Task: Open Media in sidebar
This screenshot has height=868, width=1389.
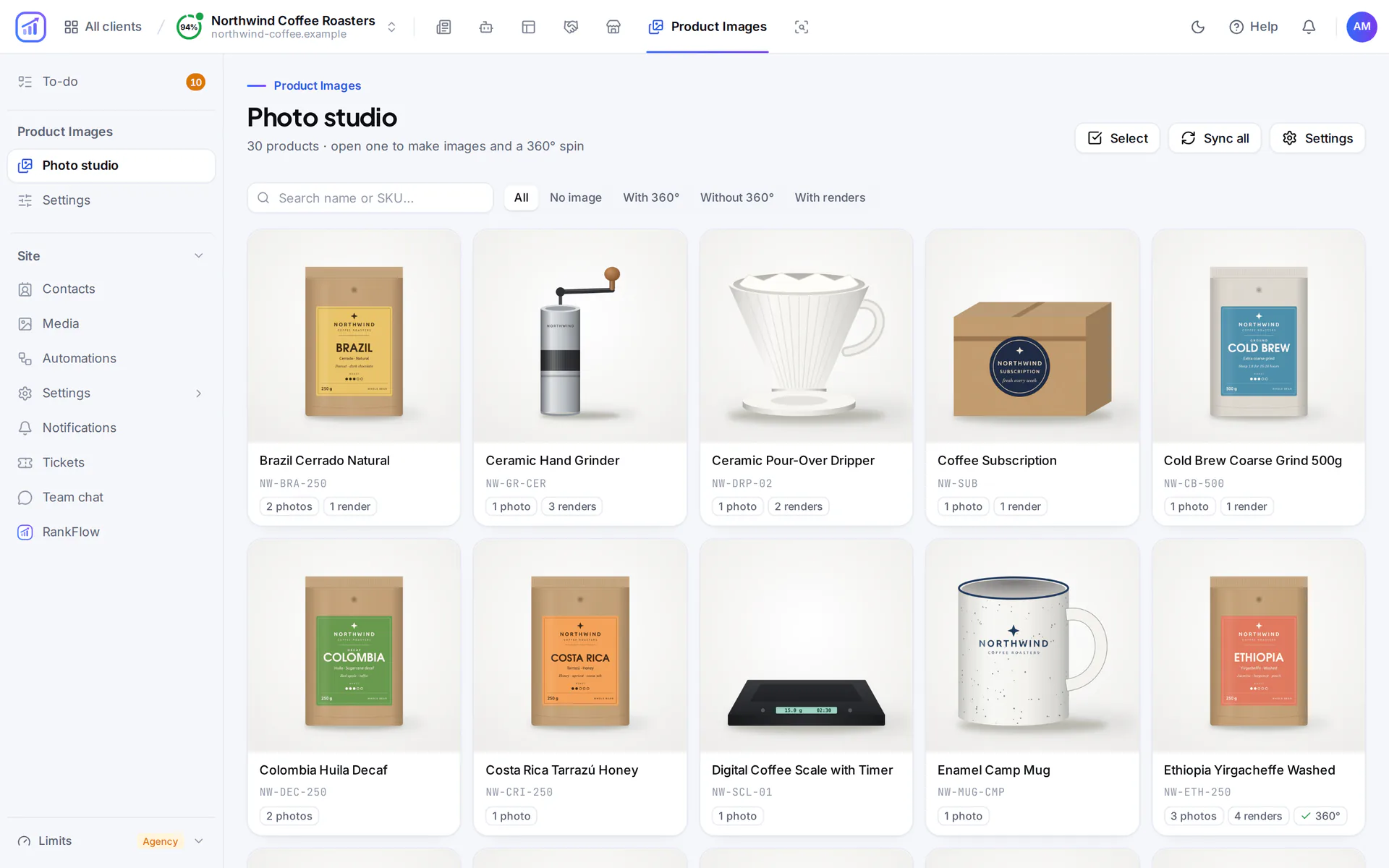Action: coord(111,324)
